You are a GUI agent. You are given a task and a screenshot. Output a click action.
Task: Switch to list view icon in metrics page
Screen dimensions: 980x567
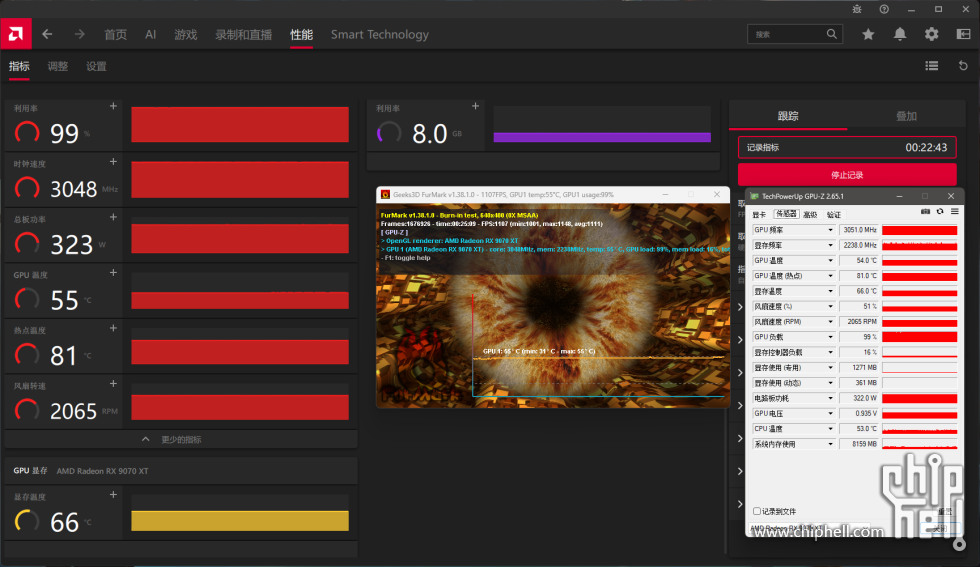coord(931,66)
